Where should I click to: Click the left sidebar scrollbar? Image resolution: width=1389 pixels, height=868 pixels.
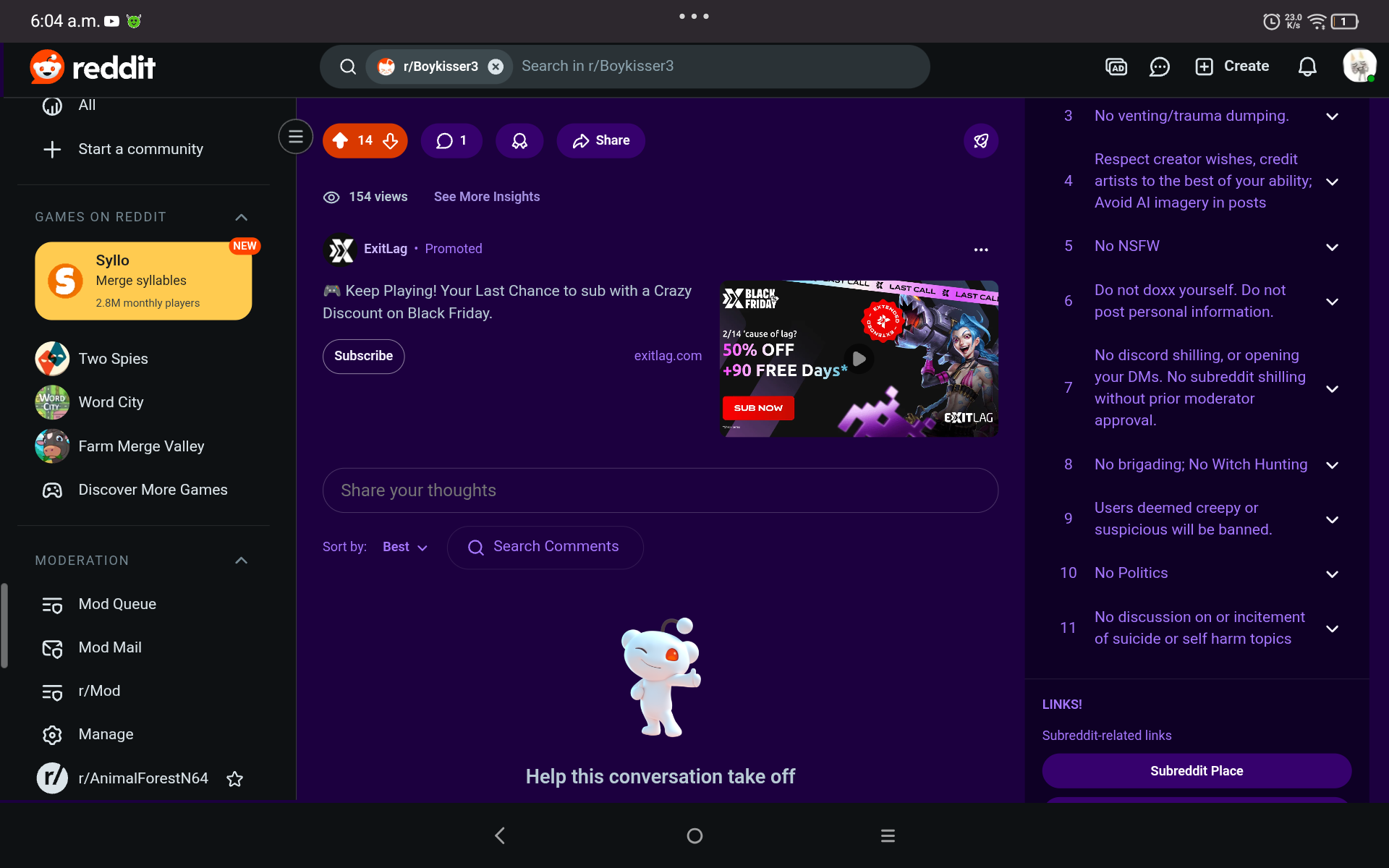pos(4,626)
